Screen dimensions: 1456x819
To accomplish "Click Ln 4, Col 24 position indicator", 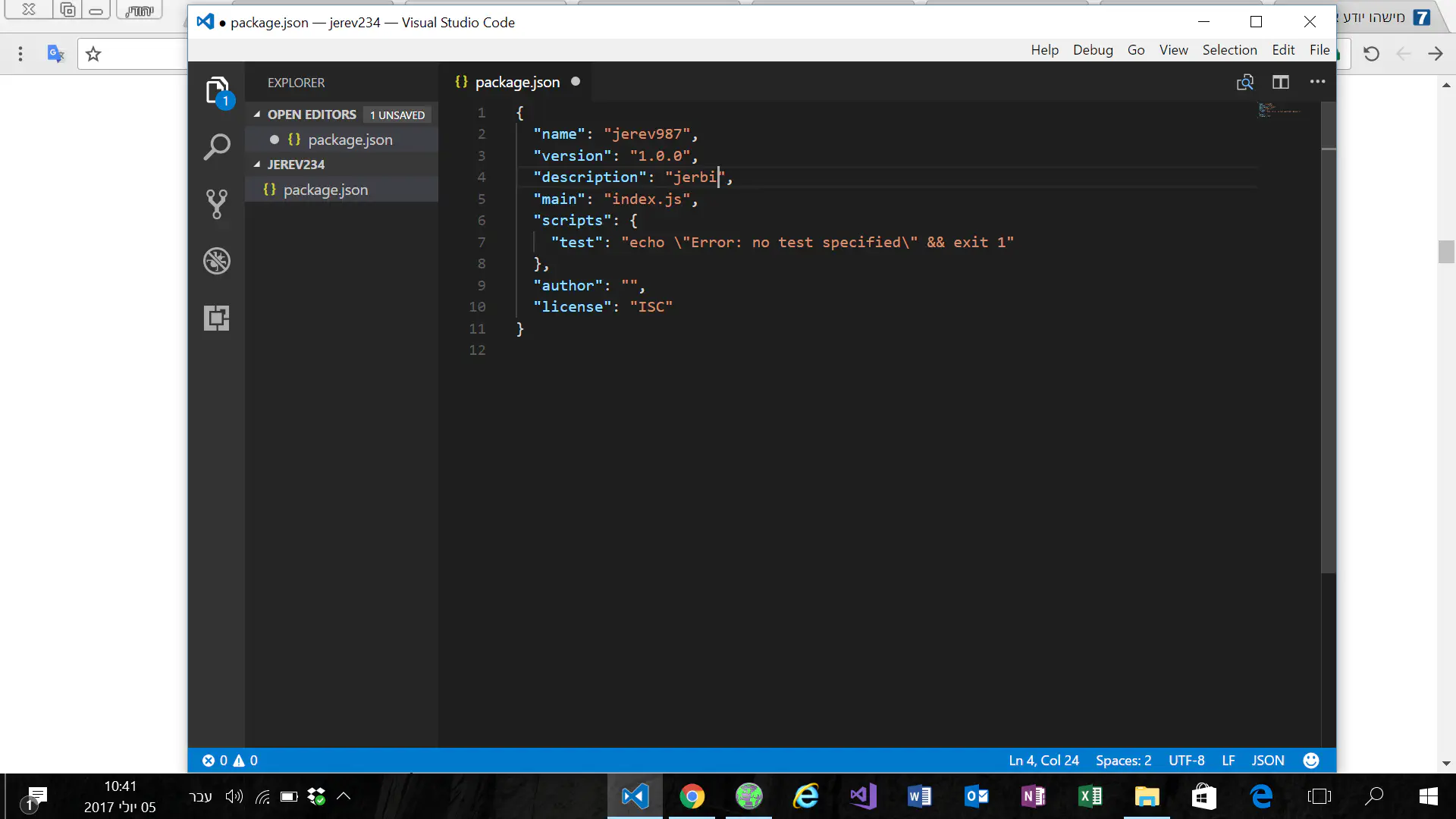I will pyautogui.click(x=1043, y=760).
